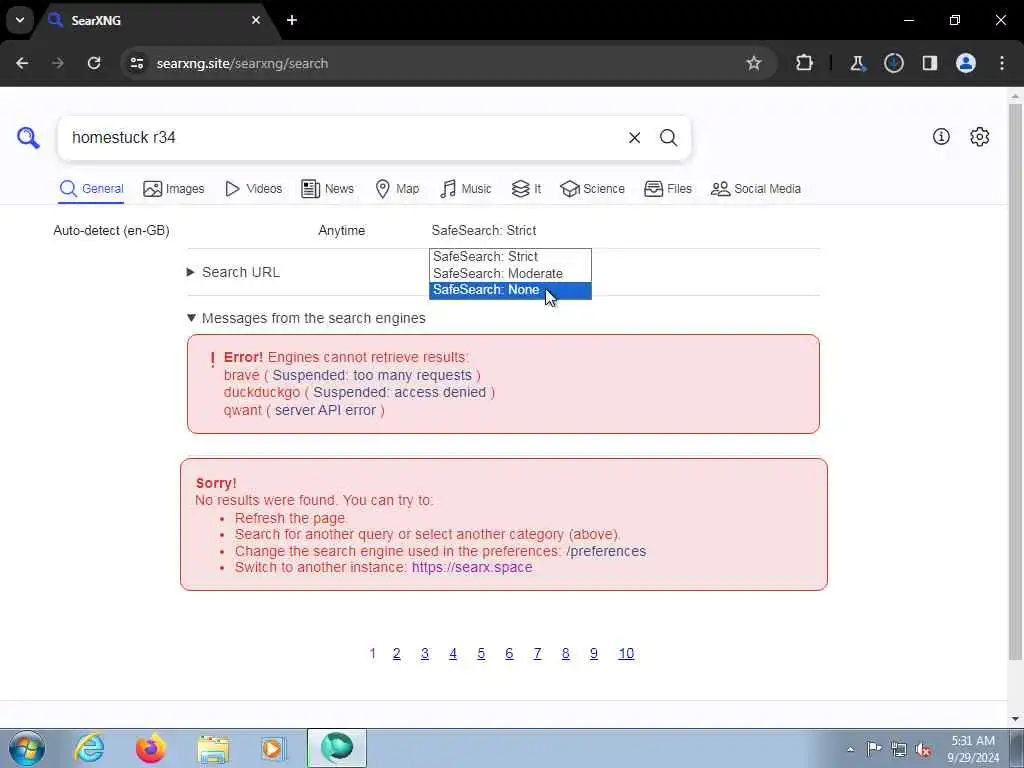Open the https://searx.space link
The image size is (1024, 768).
tap(472, 568)
